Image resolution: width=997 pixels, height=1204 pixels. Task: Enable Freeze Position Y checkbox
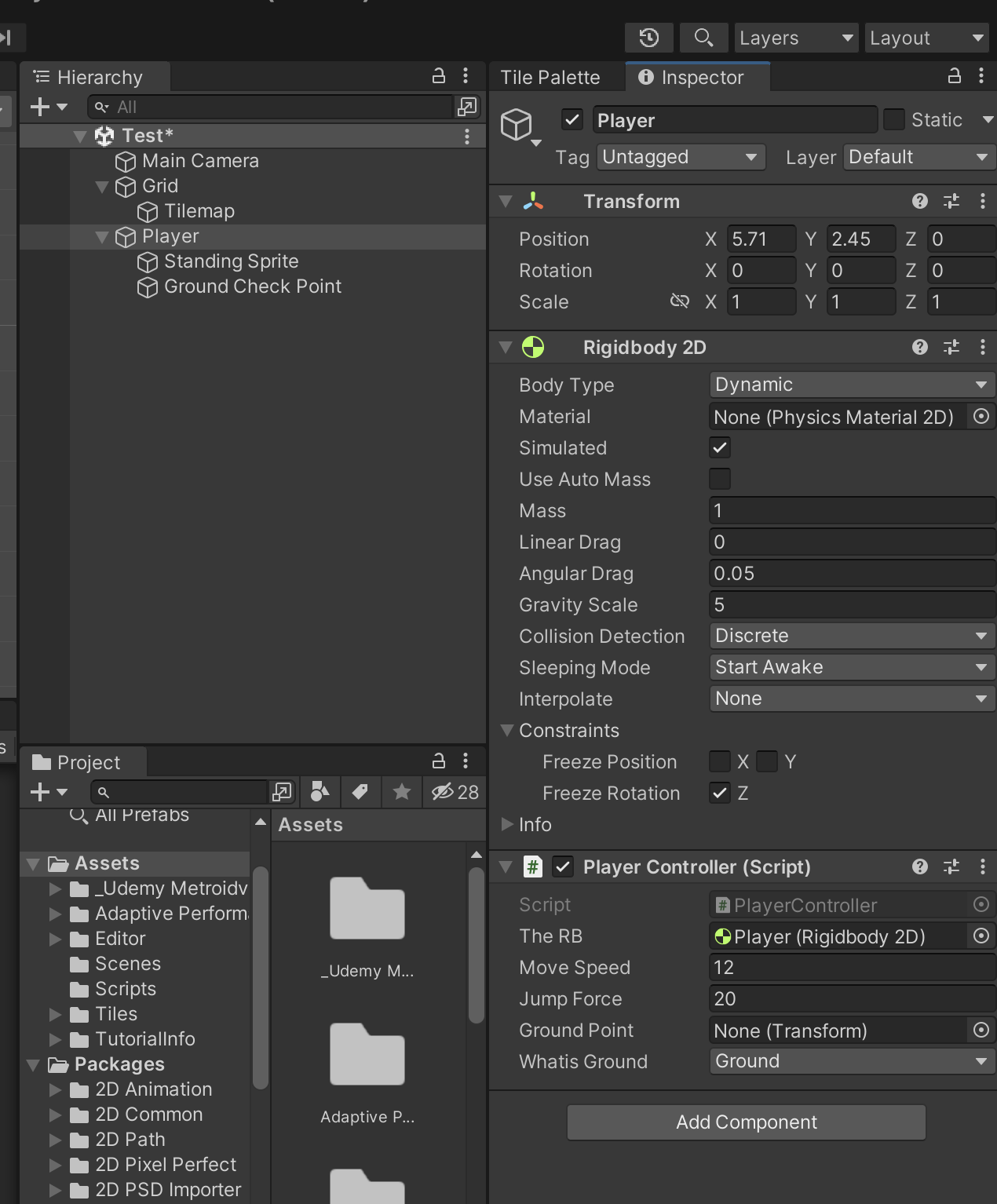[767, 761]
